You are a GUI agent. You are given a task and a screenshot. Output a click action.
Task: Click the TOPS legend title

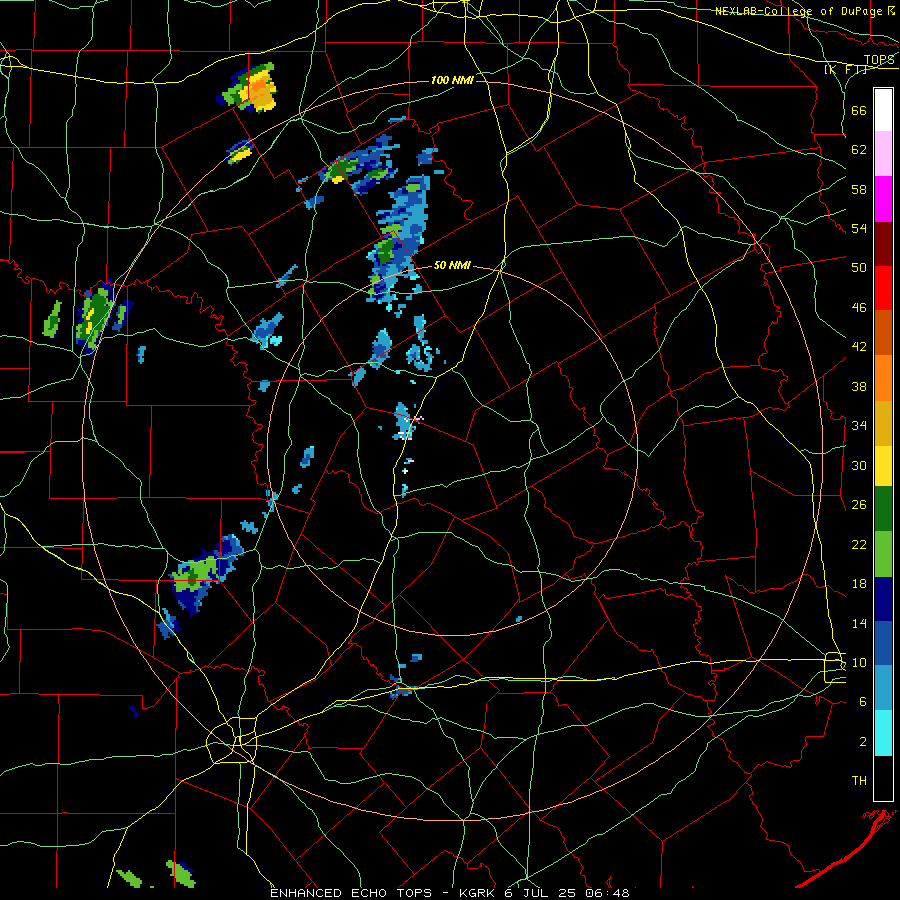[x=879, y=60]
